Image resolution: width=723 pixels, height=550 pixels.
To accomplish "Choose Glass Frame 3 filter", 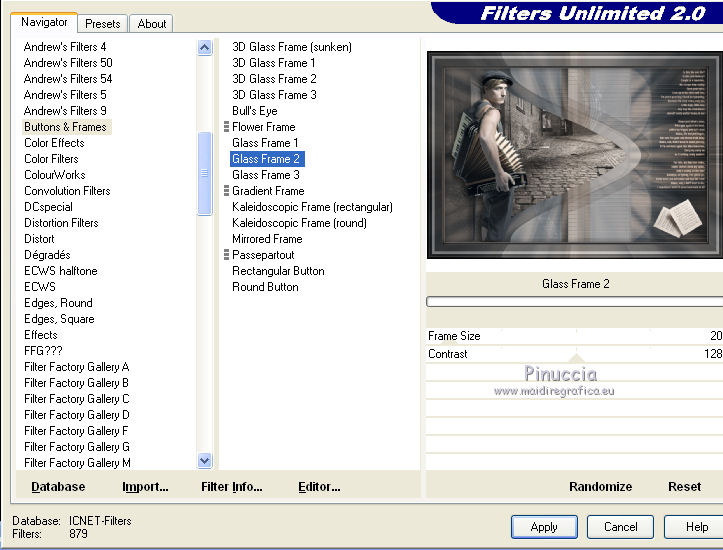I will pyautogui.click(x=266, y=175).
